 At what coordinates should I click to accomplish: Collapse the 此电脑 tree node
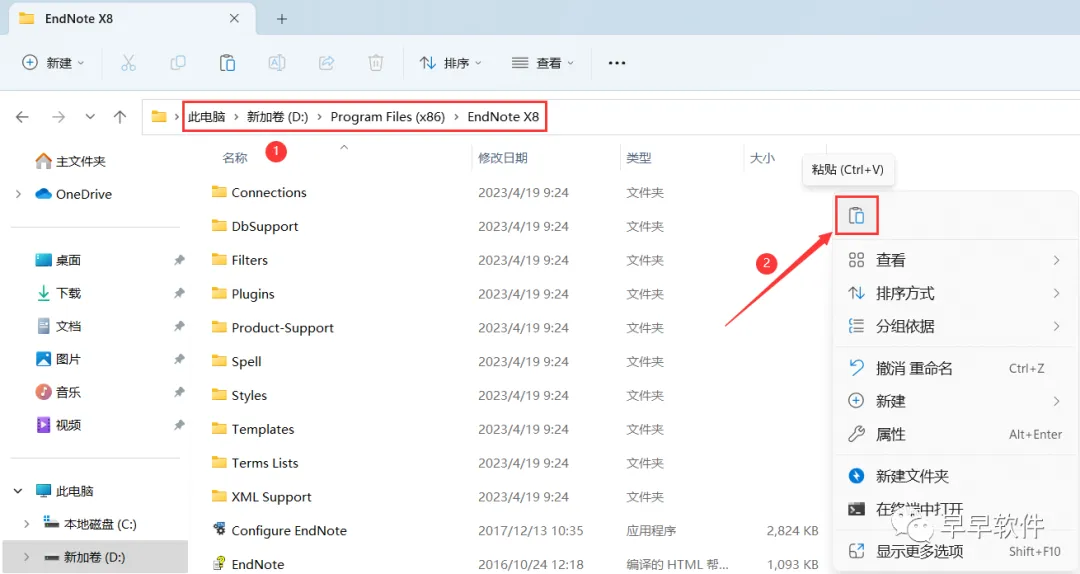click(19, 491)
